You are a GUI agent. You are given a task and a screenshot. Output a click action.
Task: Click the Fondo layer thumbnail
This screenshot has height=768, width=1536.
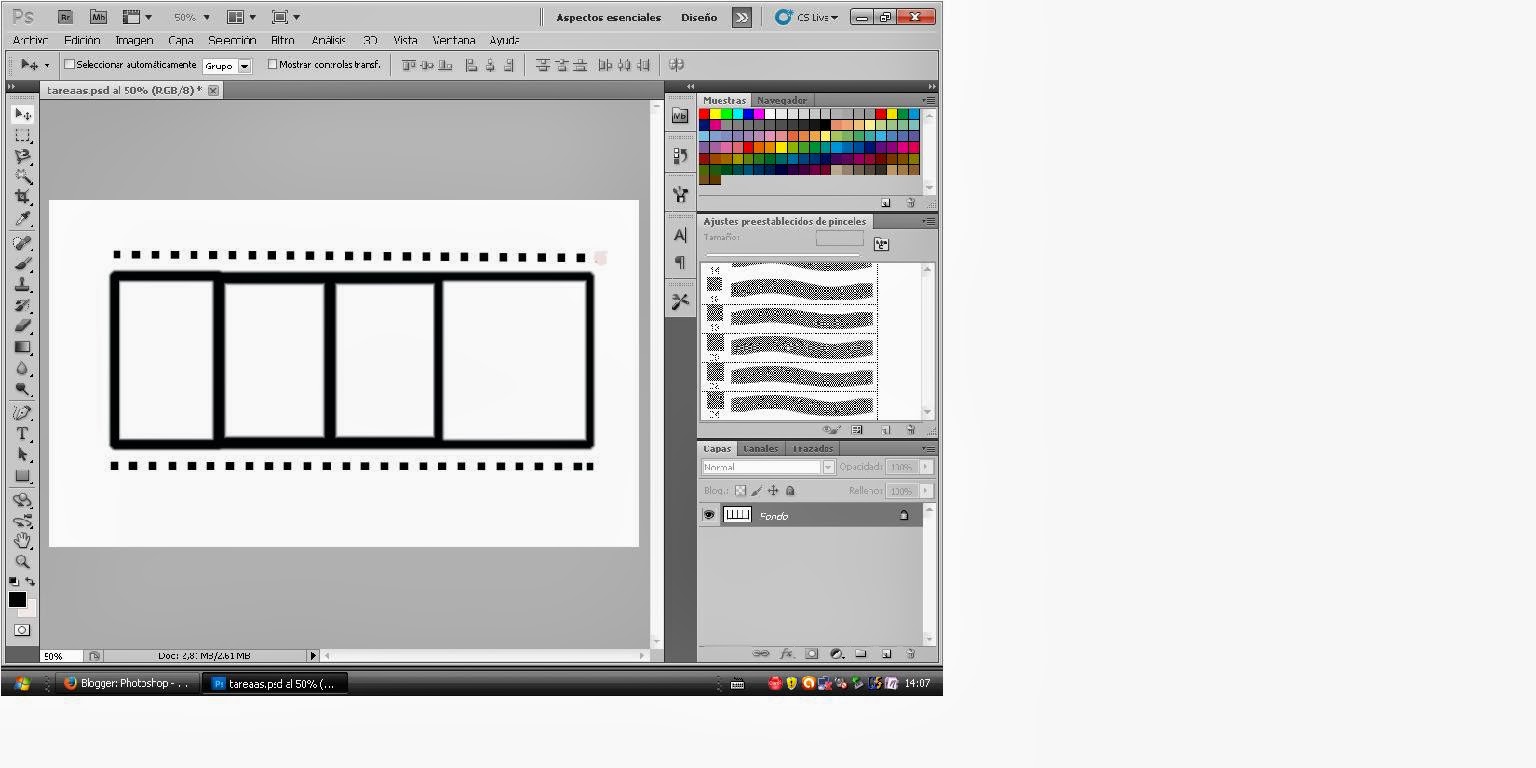[x=737, y=515]
